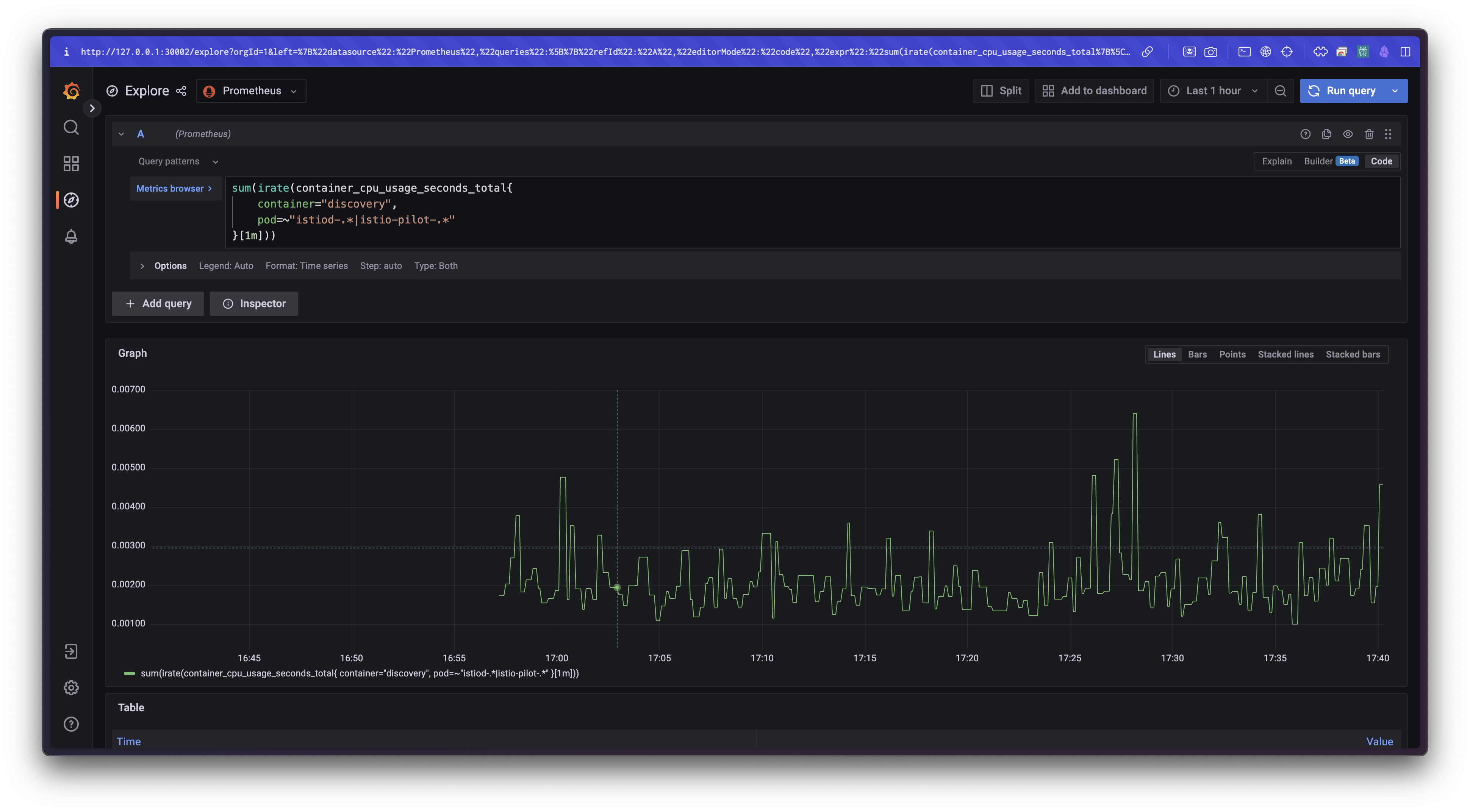The image size is (1470, 812).
Task: Click the drag handle dots on query A
Action: [1388, 134]
